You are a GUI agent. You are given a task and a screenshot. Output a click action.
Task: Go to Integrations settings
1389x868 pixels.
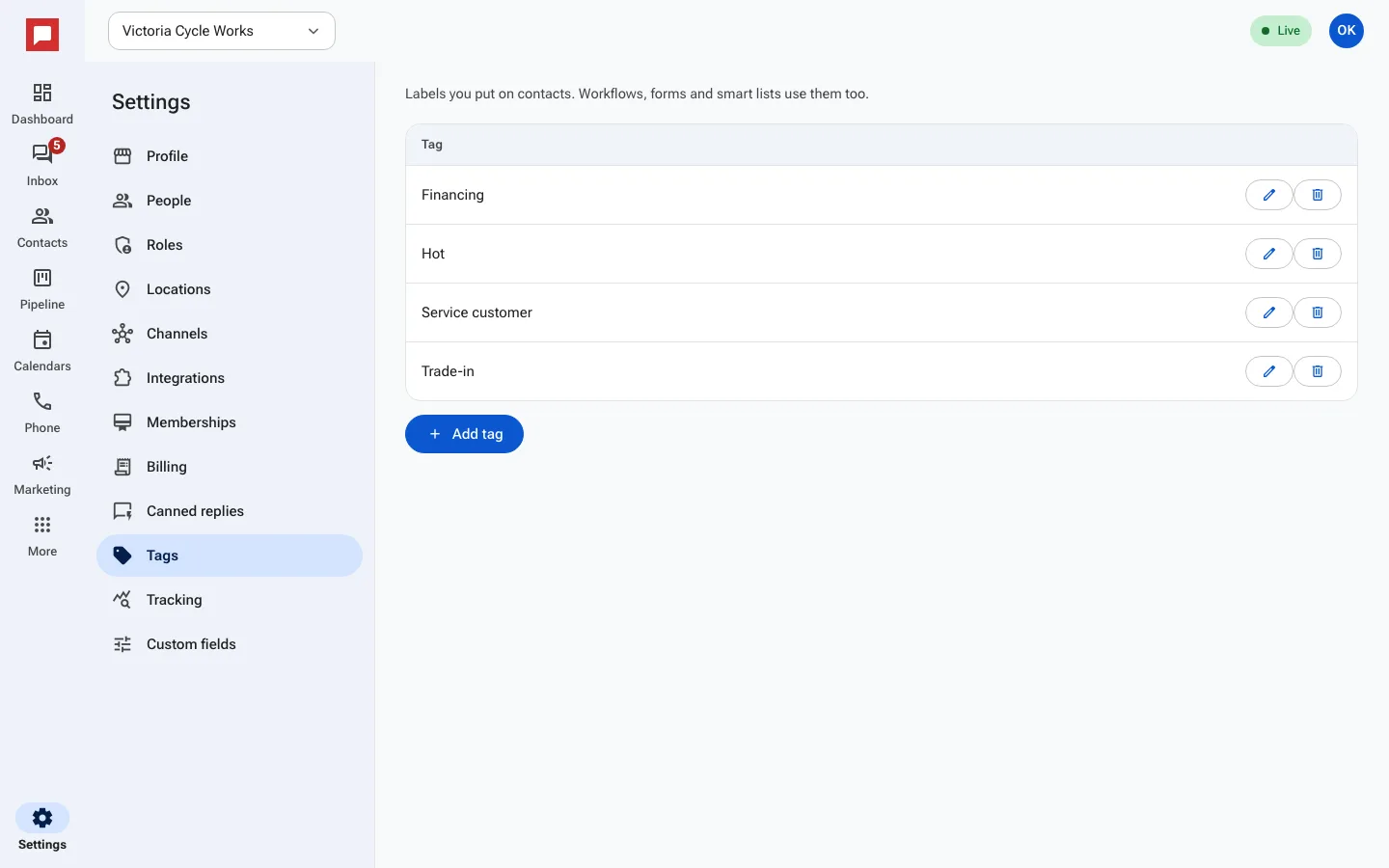230,378
